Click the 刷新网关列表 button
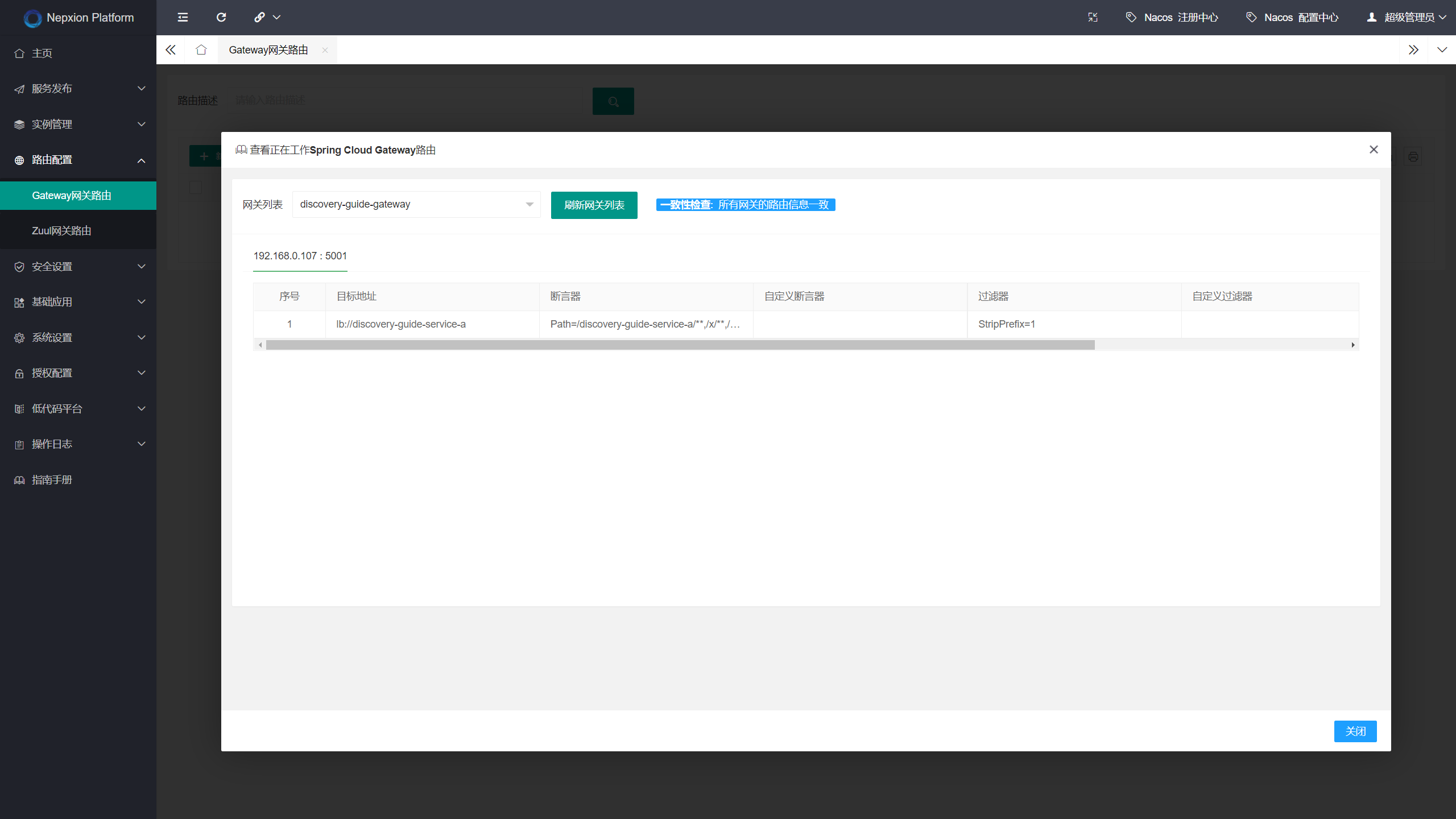1456x819 pixels. pos(594,205)
